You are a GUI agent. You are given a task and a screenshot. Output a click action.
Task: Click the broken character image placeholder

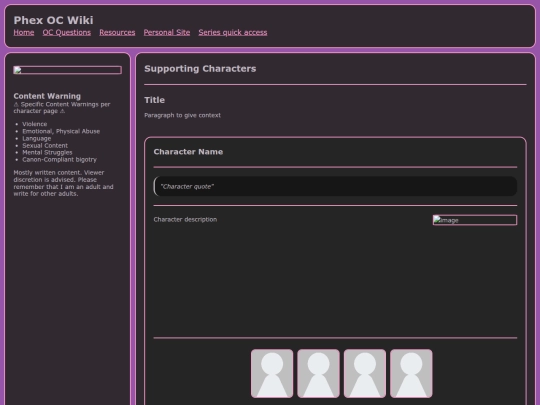[x=475, y=220]
